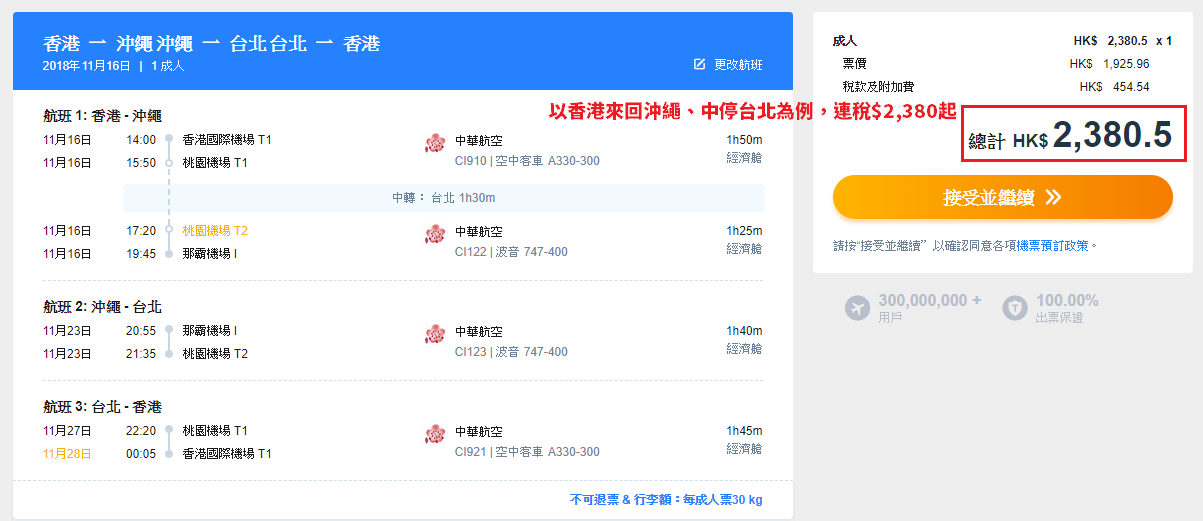
Task: Click the 1h45m duration for flight CI921
Action: 744,431
